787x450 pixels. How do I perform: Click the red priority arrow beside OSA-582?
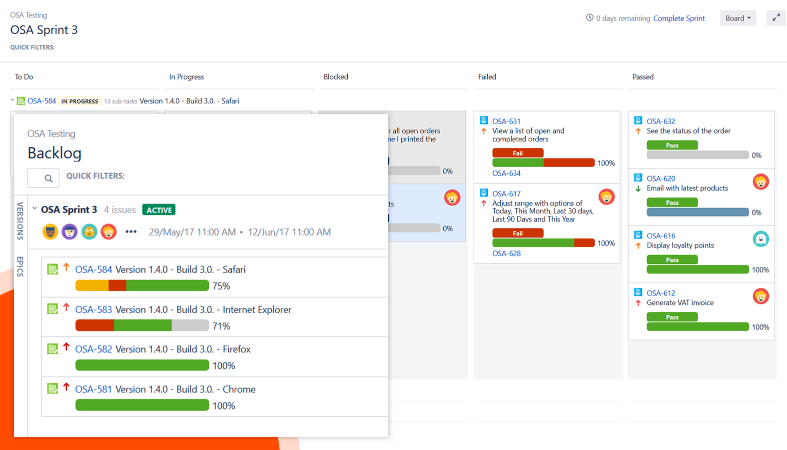tap(66, 347)
